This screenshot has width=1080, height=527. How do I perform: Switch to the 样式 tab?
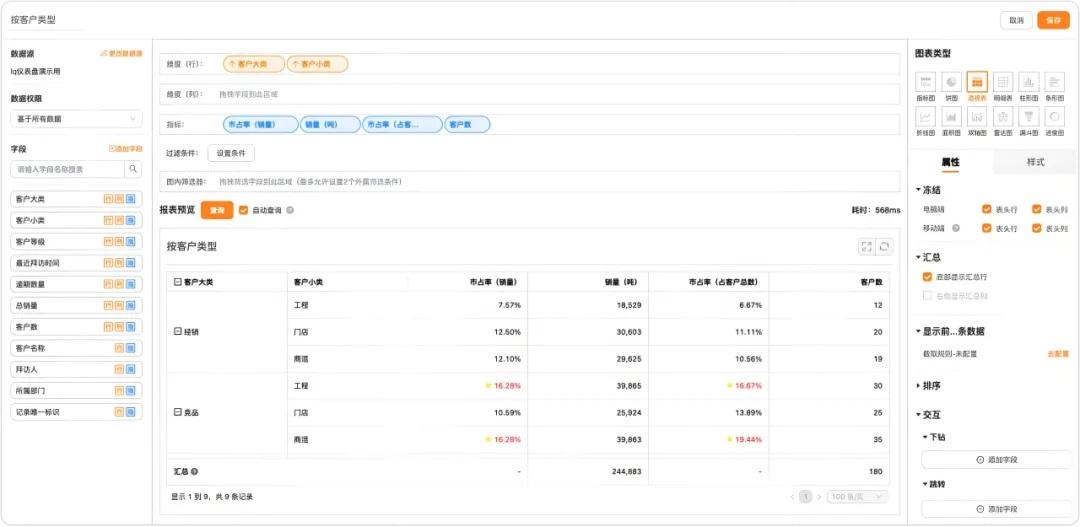pos(1035,162)
